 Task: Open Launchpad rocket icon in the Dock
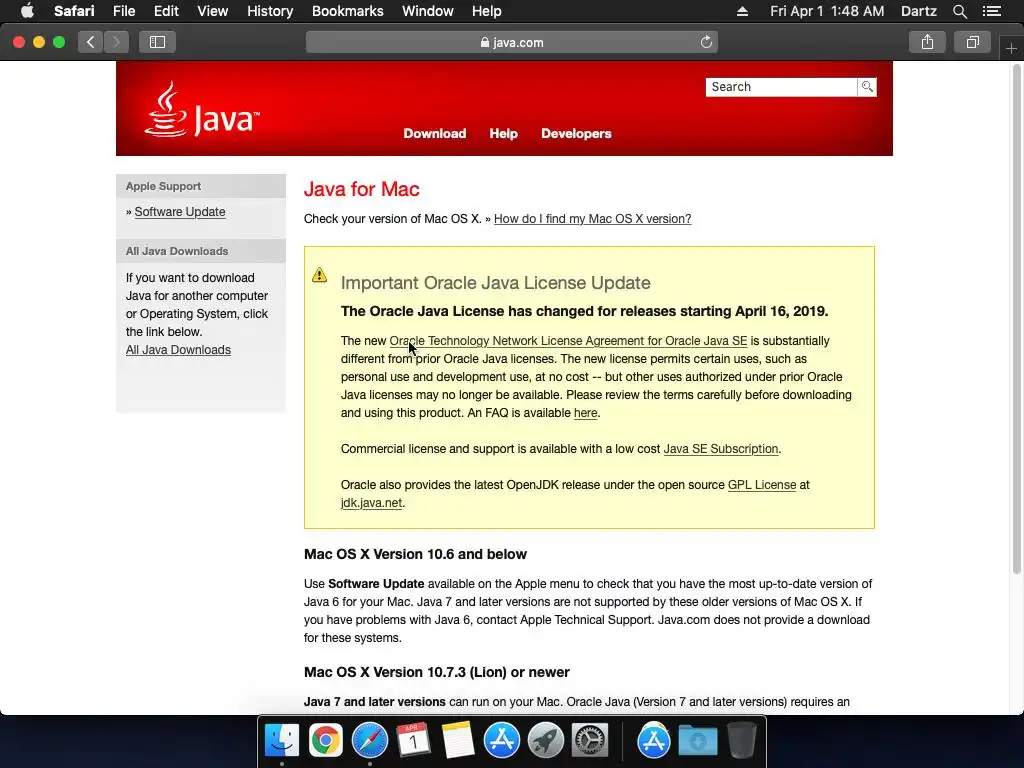(x=545, y=741)
